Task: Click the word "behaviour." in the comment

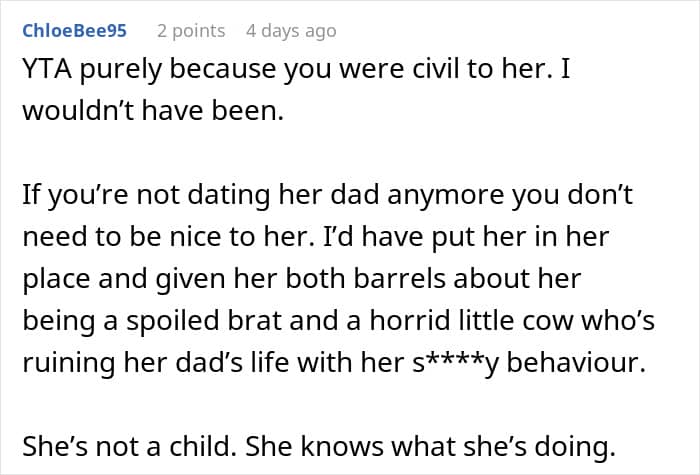Action: click(x=576, y=363)
